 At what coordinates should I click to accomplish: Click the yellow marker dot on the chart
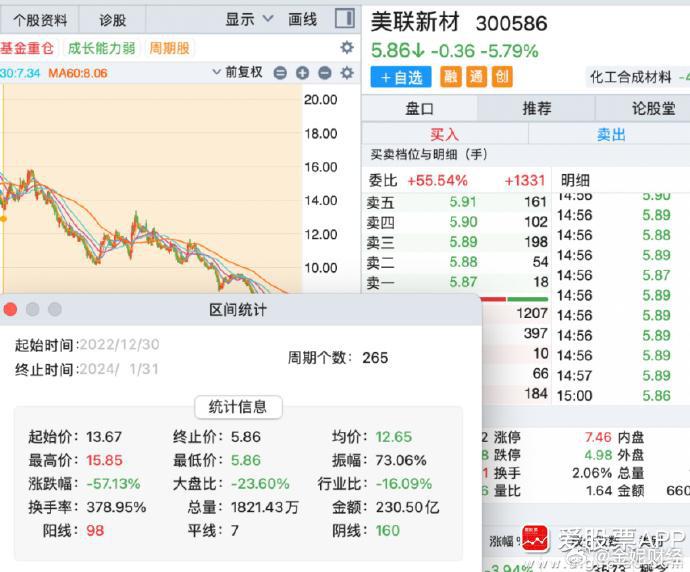click(x=3, y=219)
